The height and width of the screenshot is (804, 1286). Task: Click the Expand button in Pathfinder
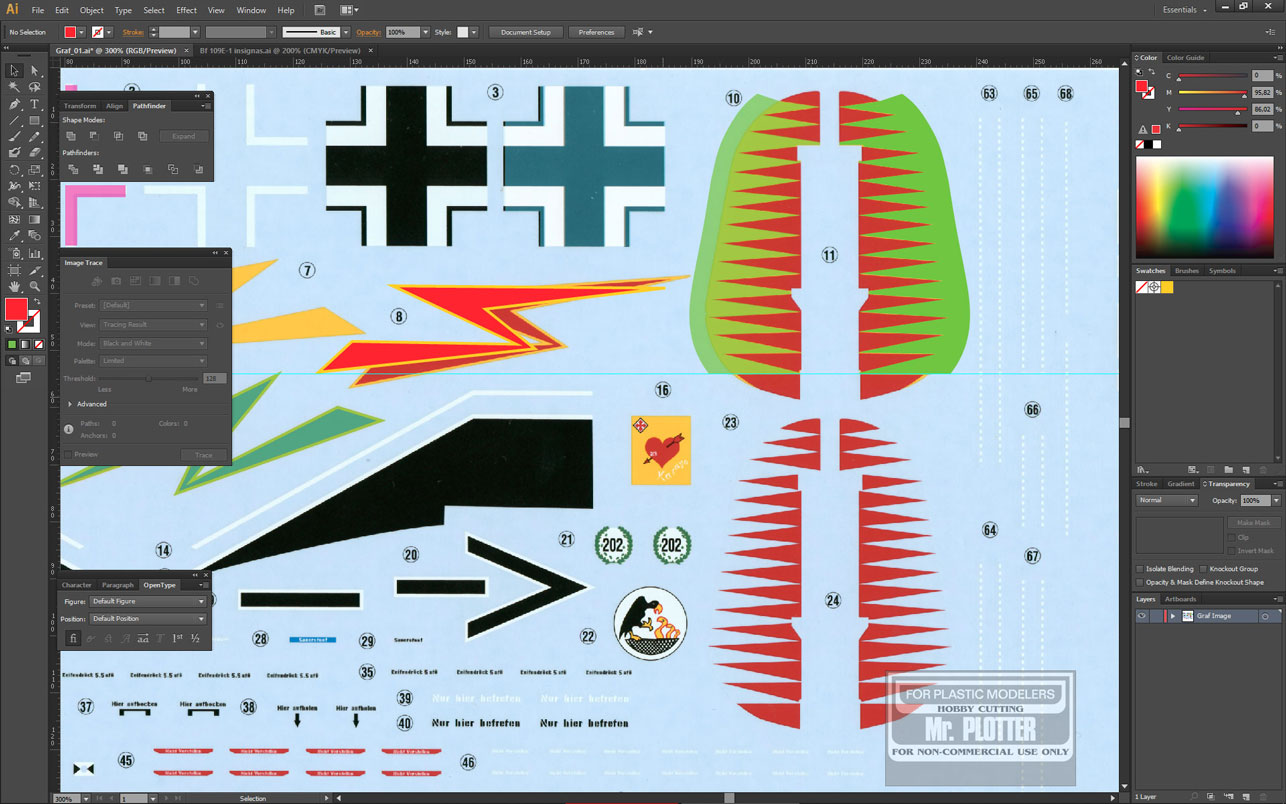pyautogui.click(x=184, y=136)
